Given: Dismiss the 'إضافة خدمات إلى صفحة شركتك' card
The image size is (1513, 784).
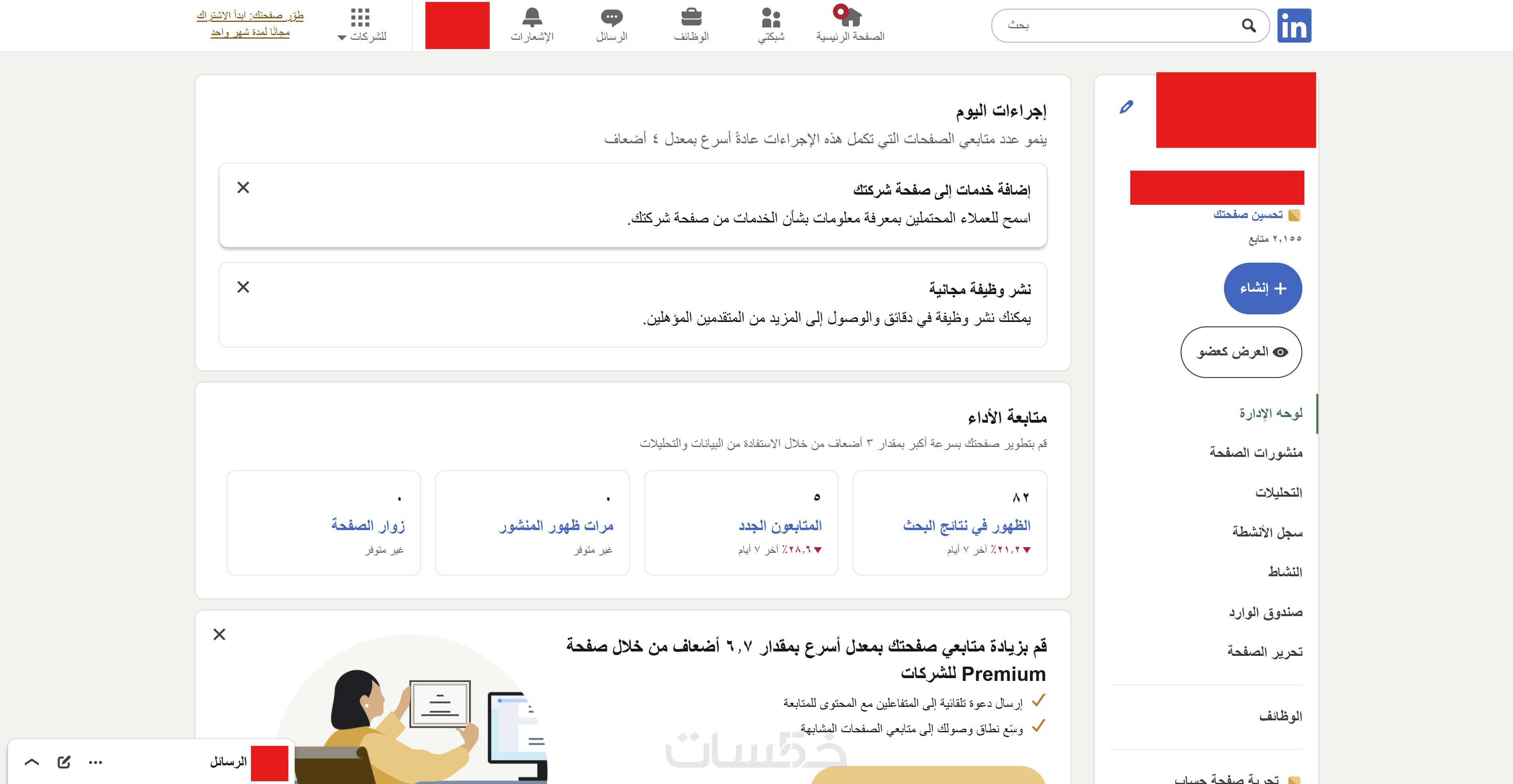Looking at the screenshot, I should (243, 187).
